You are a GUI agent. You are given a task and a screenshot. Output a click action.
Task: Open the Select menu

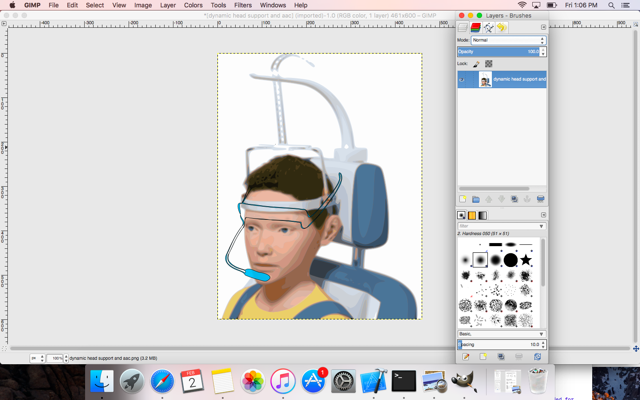point(95,5)
